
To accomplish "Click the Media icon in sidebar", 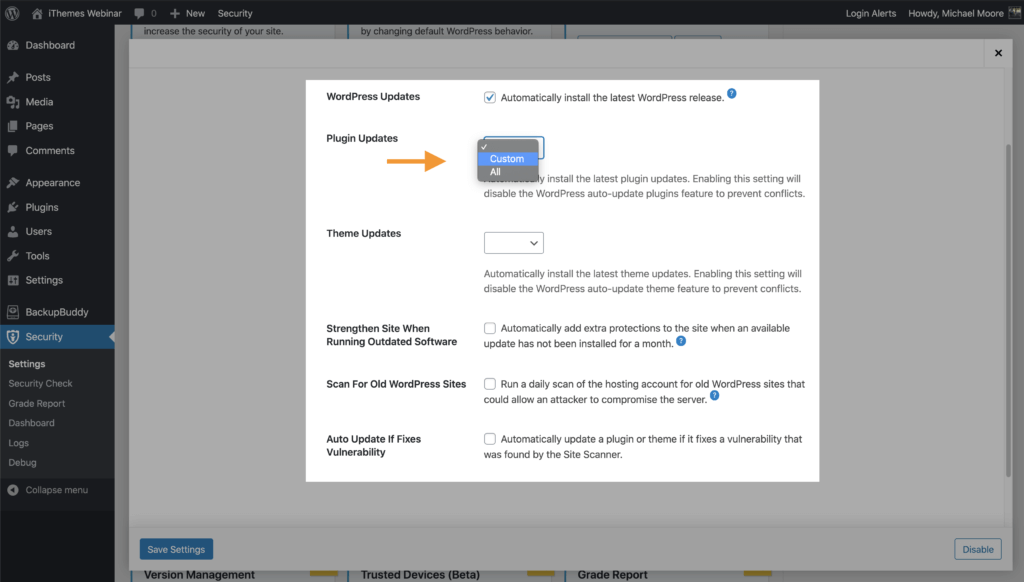I will 13,102.
